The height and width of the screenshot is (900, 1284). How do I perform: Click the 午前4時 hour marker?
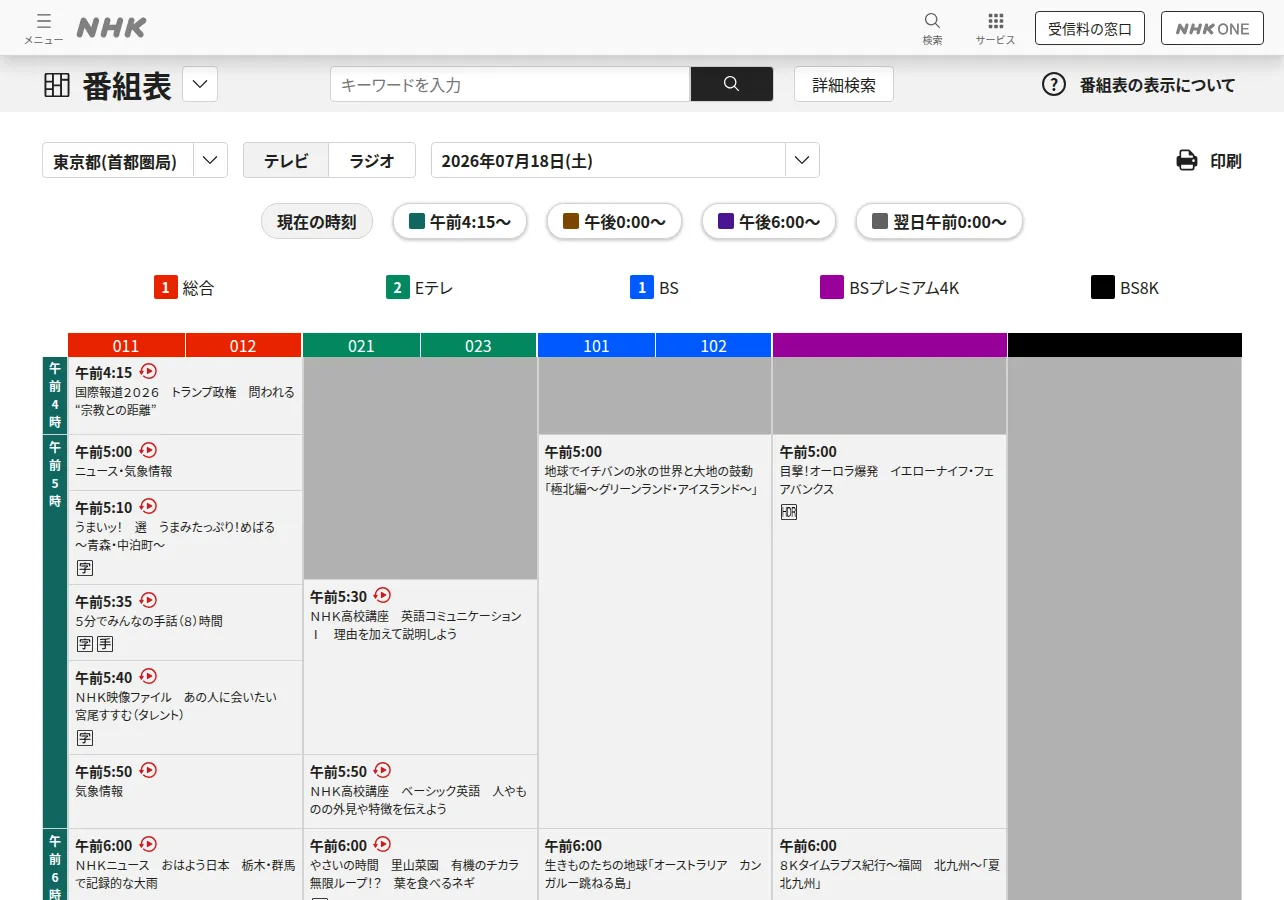(55, 395)
